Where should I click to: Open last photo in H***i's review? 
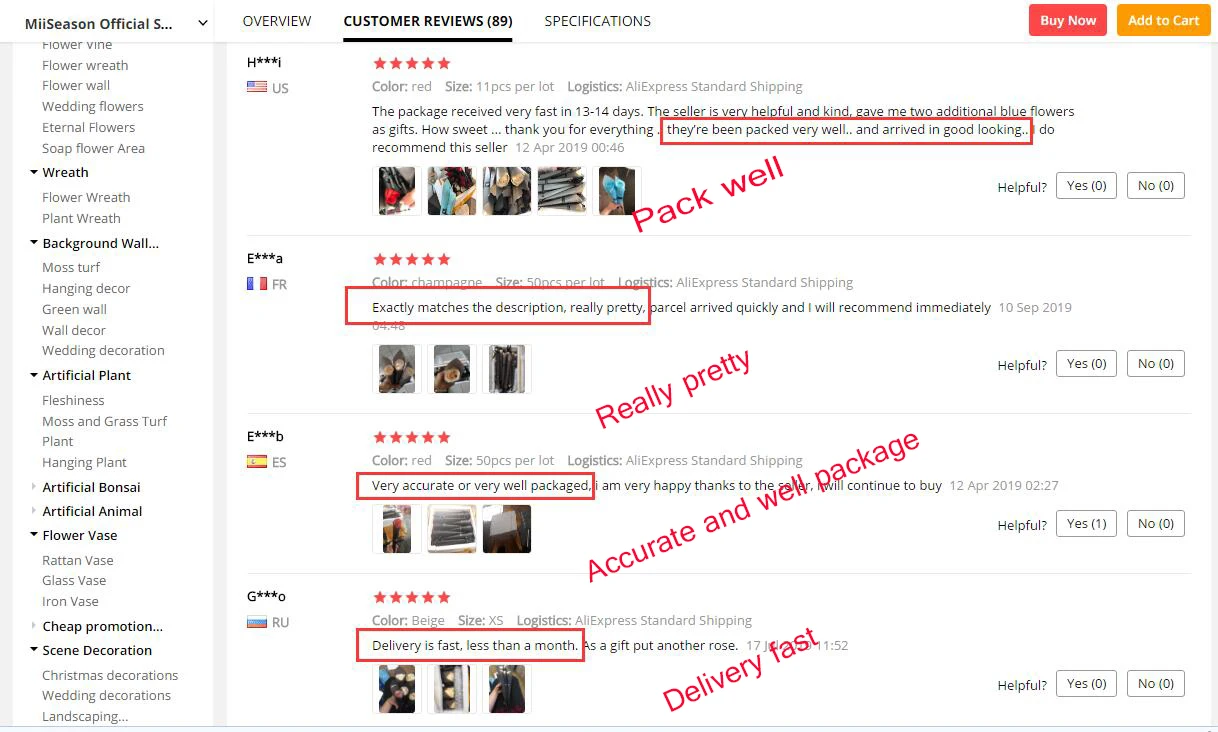coord(617,191)
